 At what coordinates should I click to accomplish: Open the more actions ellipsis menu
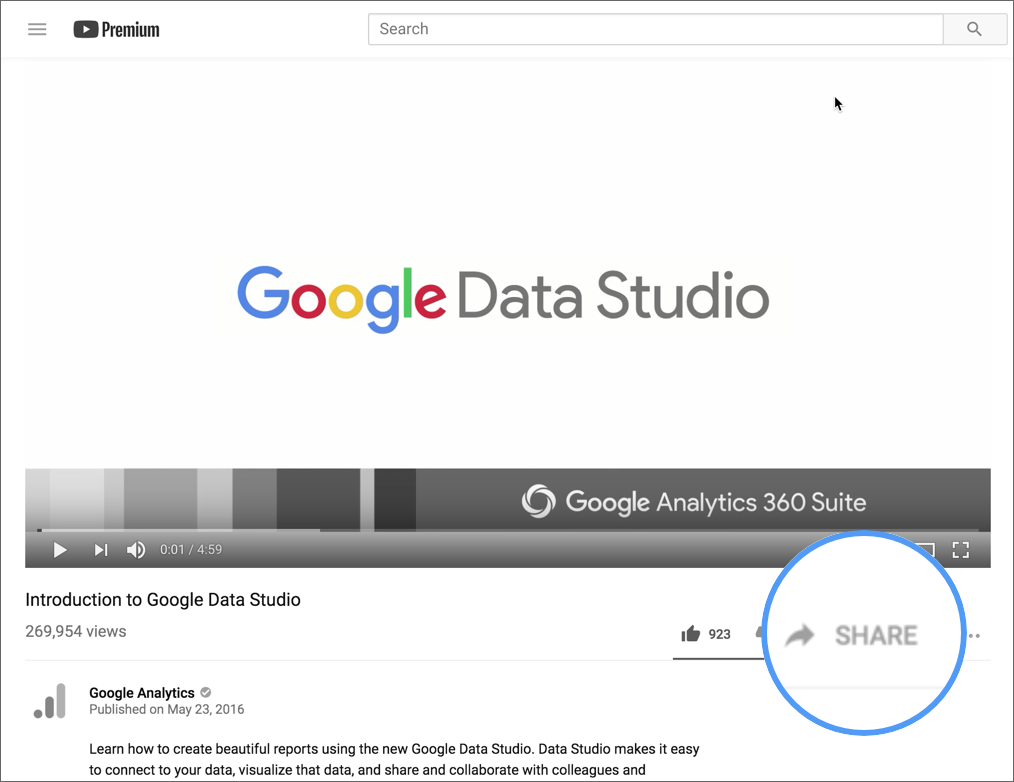coord(974,636)
